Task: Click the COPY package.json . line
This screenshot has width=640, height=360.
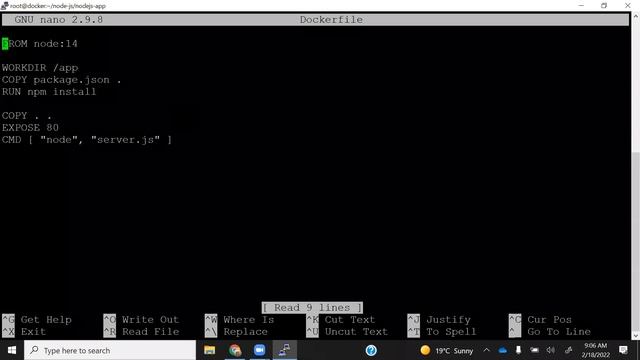Action: click(62, 80)
